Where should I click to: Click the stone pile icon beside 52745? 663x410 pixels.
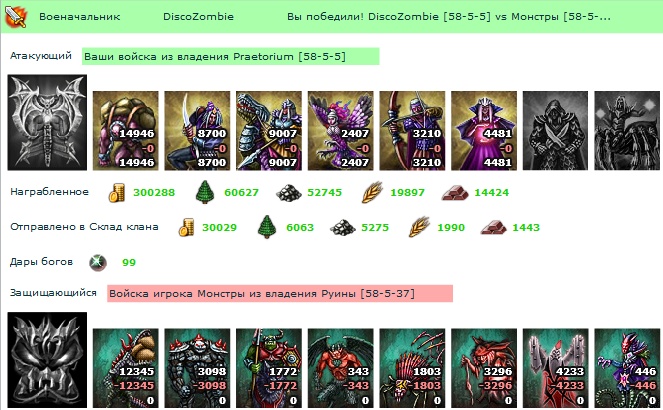click(289, 193)
